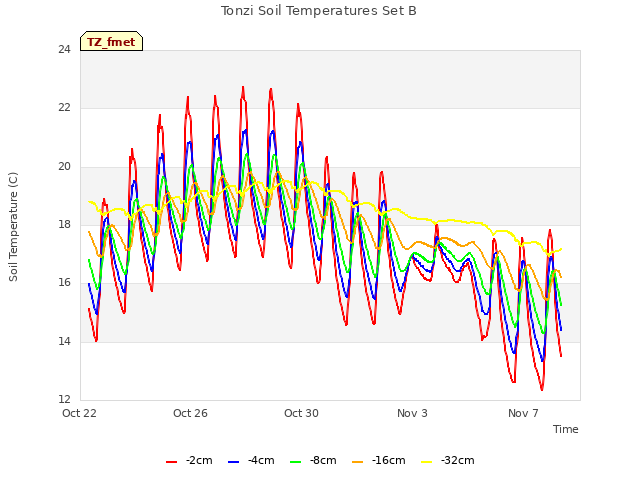Click the Oct 30 x-axis tick label

(301, 413)
